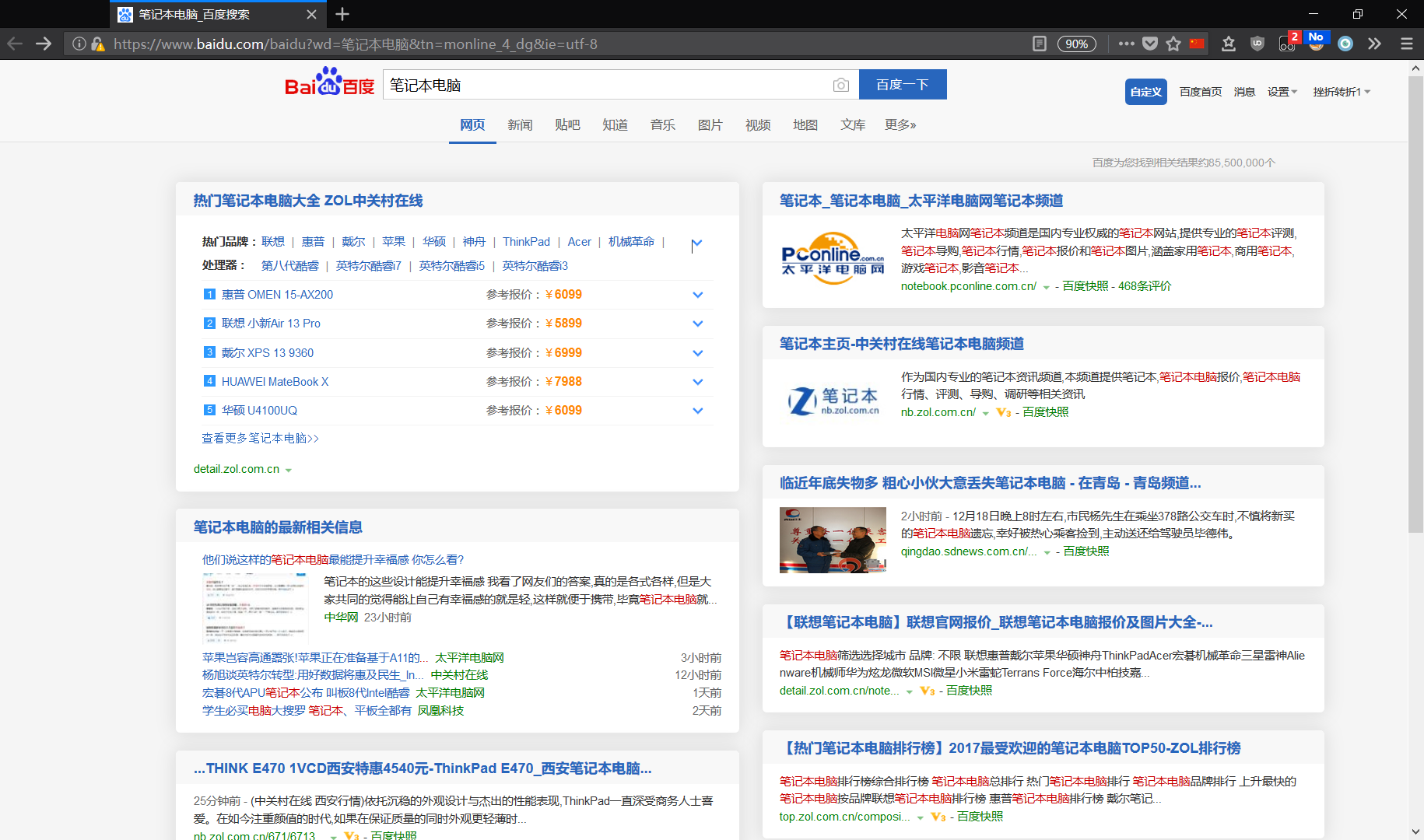This screenshot has width=1424, height=840.
Task: Open uBlock Origin shield icon
Action: [1257, 44]
